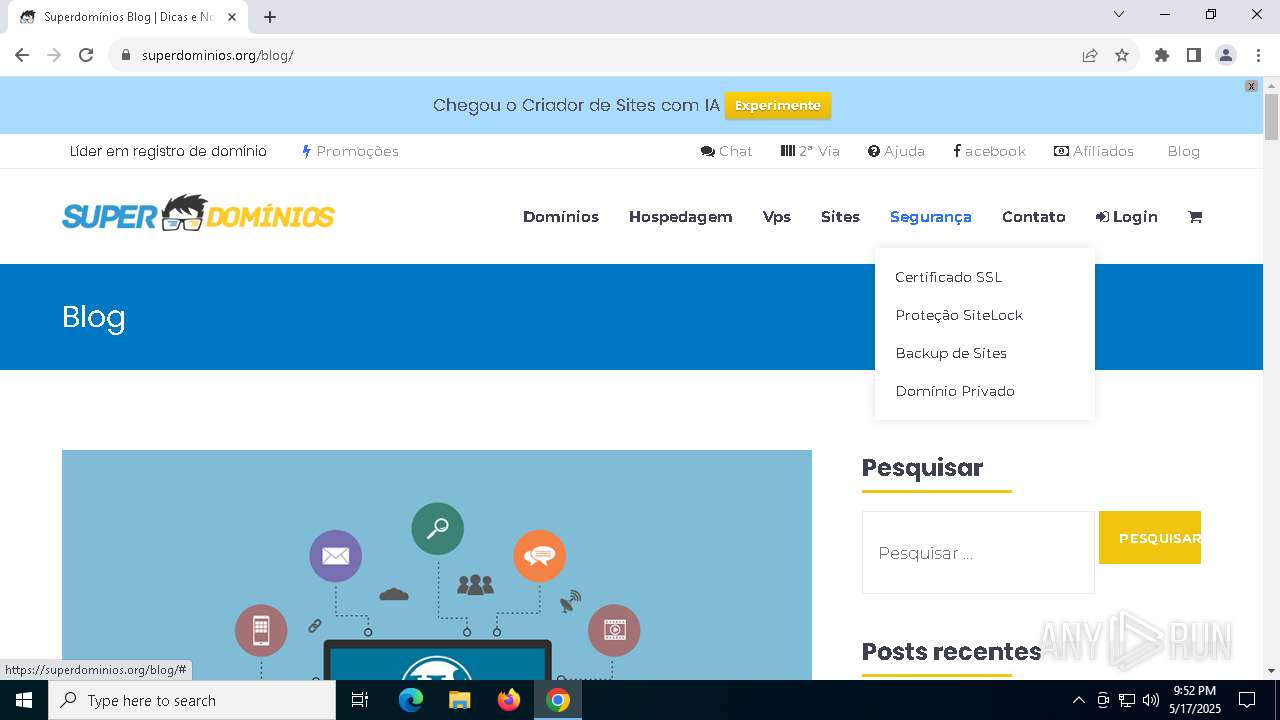This screenshot has height=720, width=1280.
Task: Open Firefox from taskbar
Action: [x=508, y=700]
